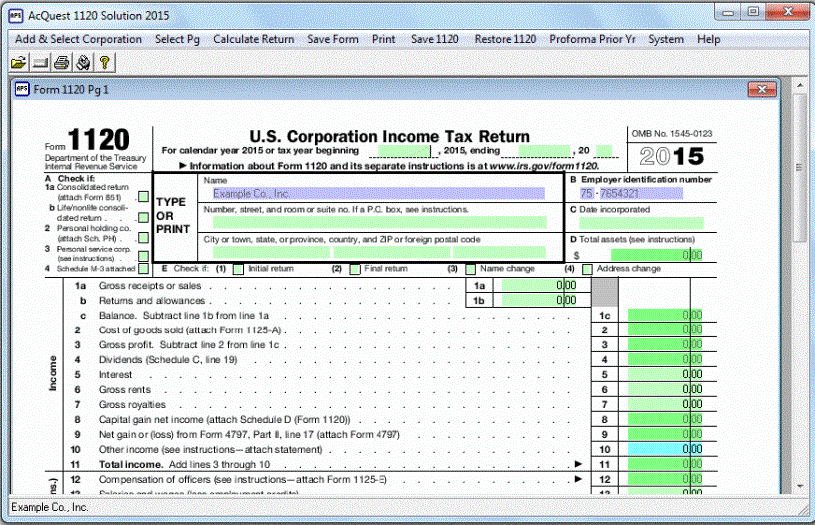Screen dimensions: 815x525
Task: Click the OMB No. 1545-0123 text
Action: (672, 134)
